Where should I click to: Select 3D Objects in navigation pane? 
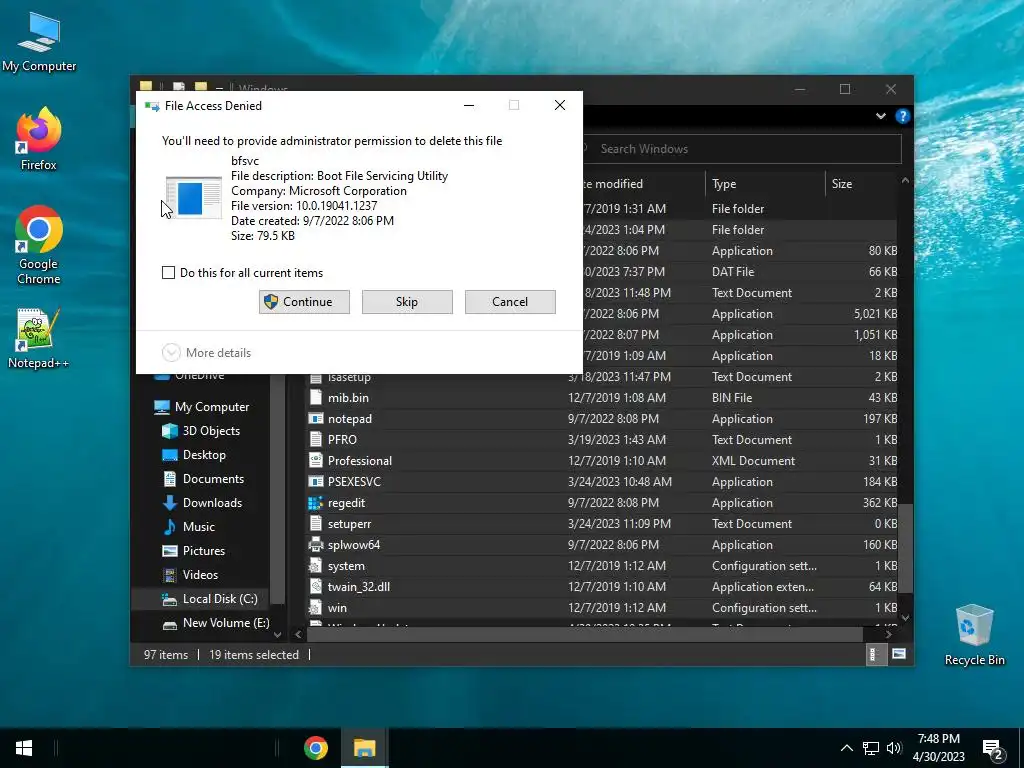[201, 431]
